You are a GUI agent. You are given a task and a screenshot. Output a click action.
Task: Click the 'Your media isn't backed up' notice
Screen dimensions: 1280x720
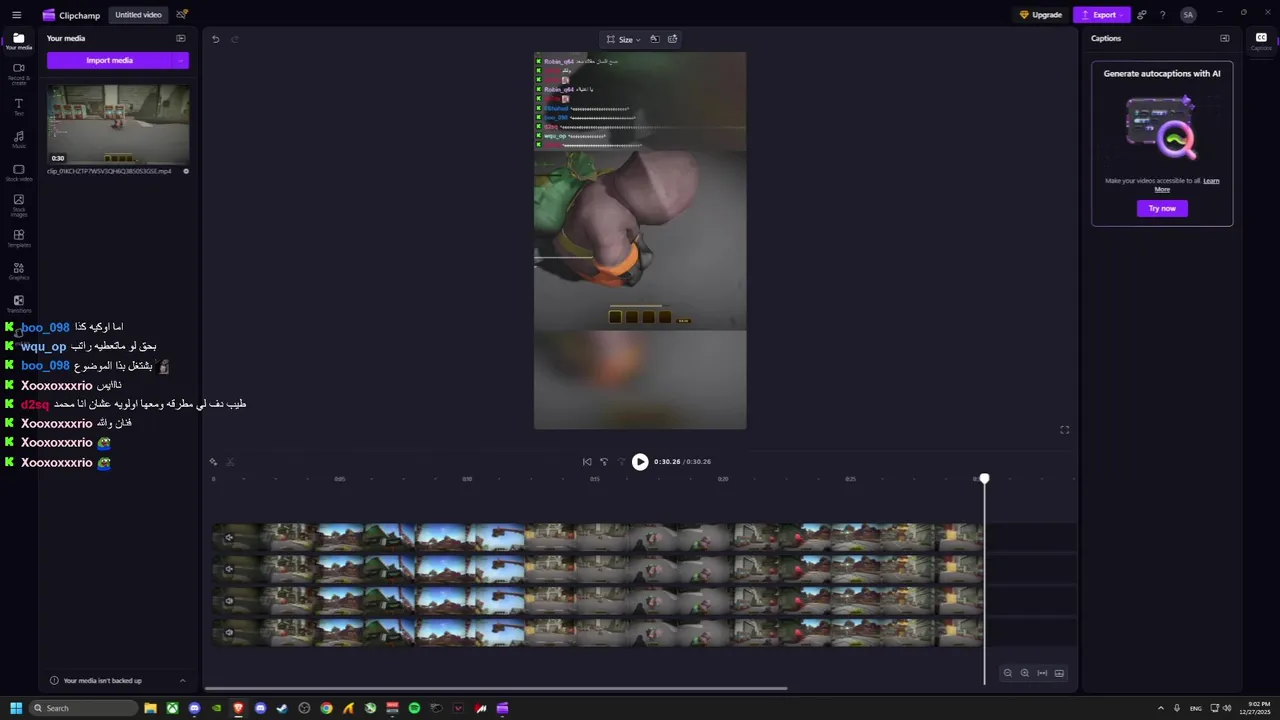point(102,681)
